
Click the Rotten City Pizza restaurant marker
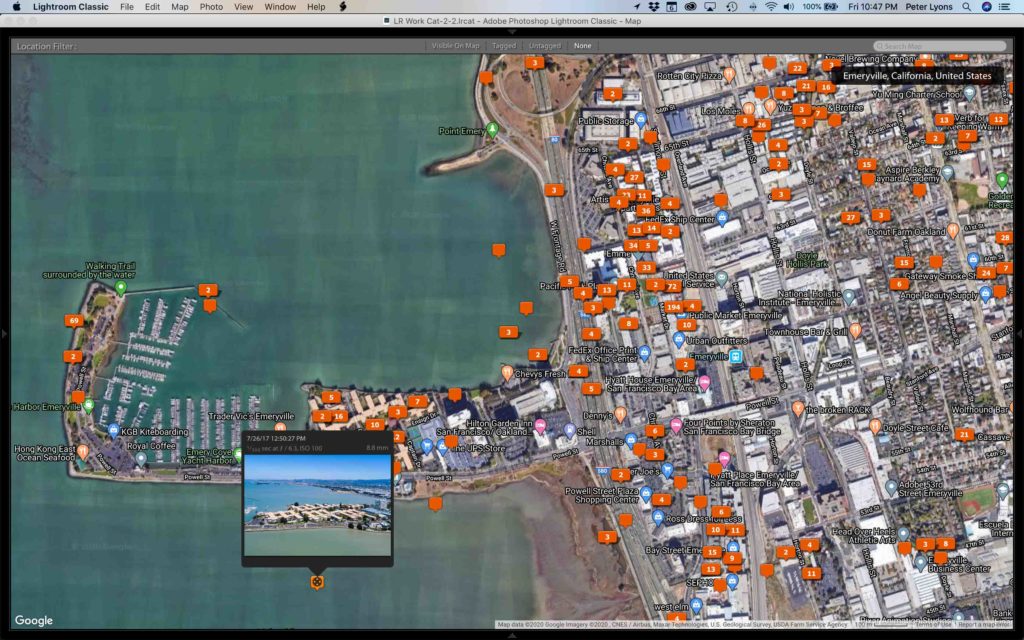[x=729, y=74]
